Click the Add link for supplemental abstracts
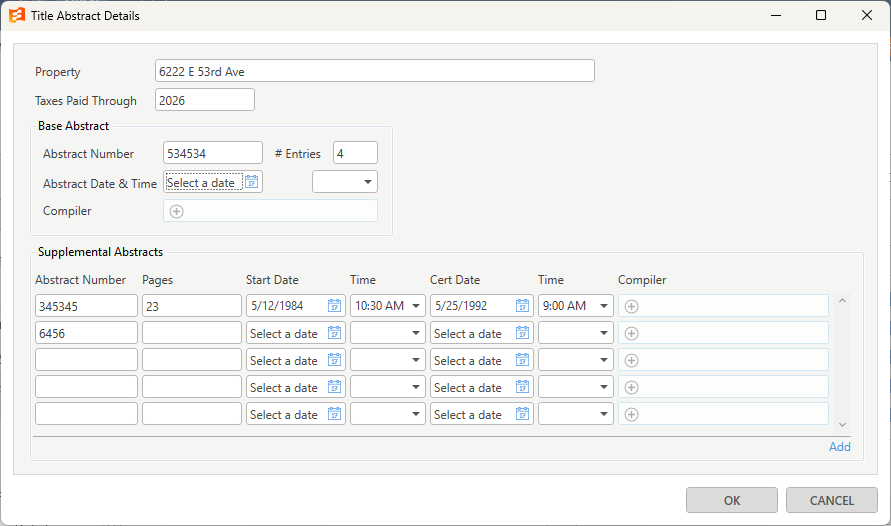The width and height of the screenshot is (891, 526). click(x=840, y=447)
